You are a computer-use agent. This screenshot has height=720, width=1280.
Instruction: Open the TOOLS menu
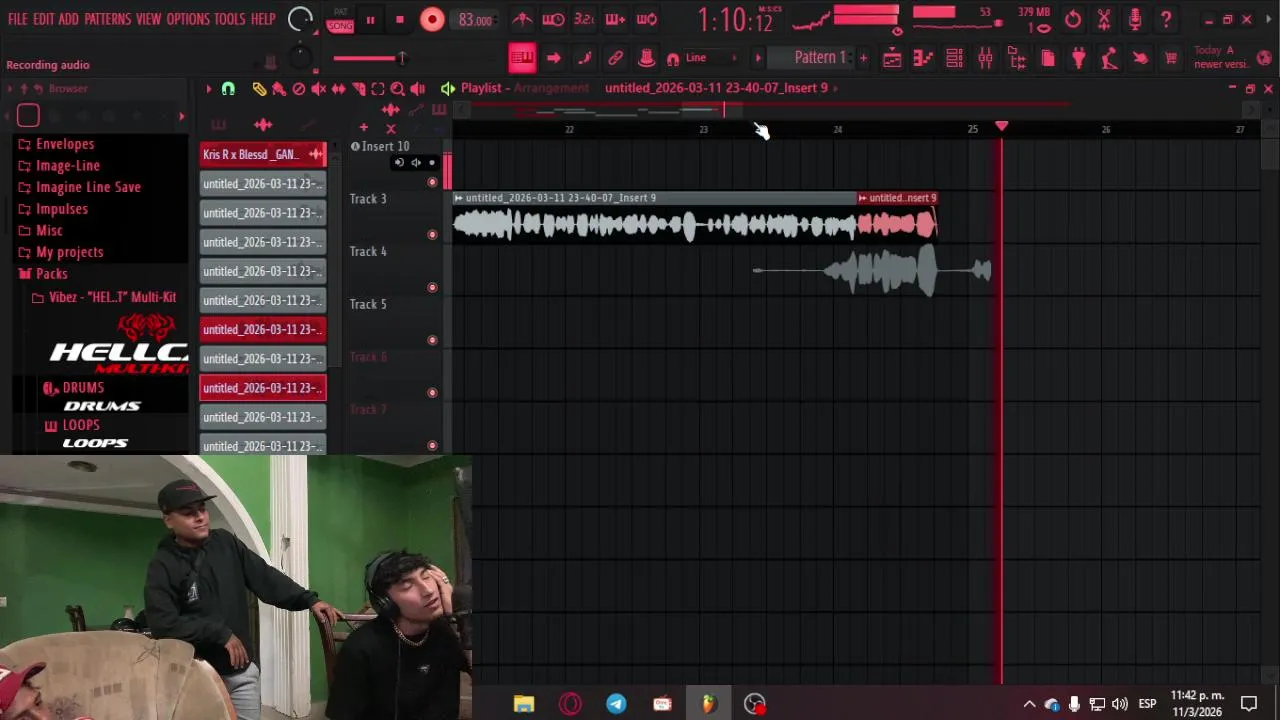tap(229, 19)
